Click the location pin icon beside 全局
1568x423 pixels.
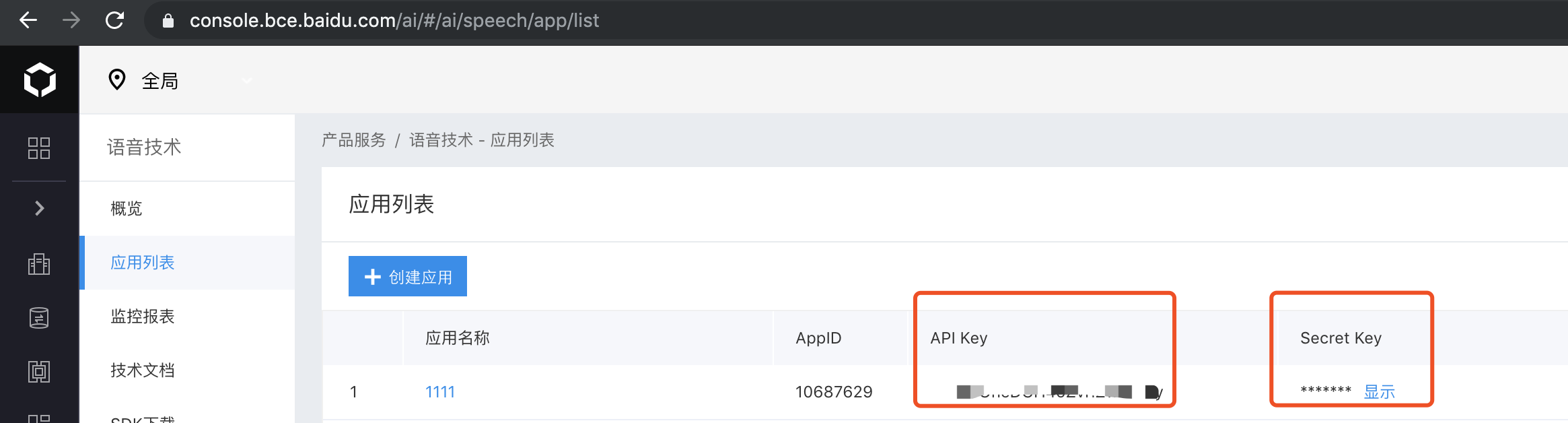117,79
